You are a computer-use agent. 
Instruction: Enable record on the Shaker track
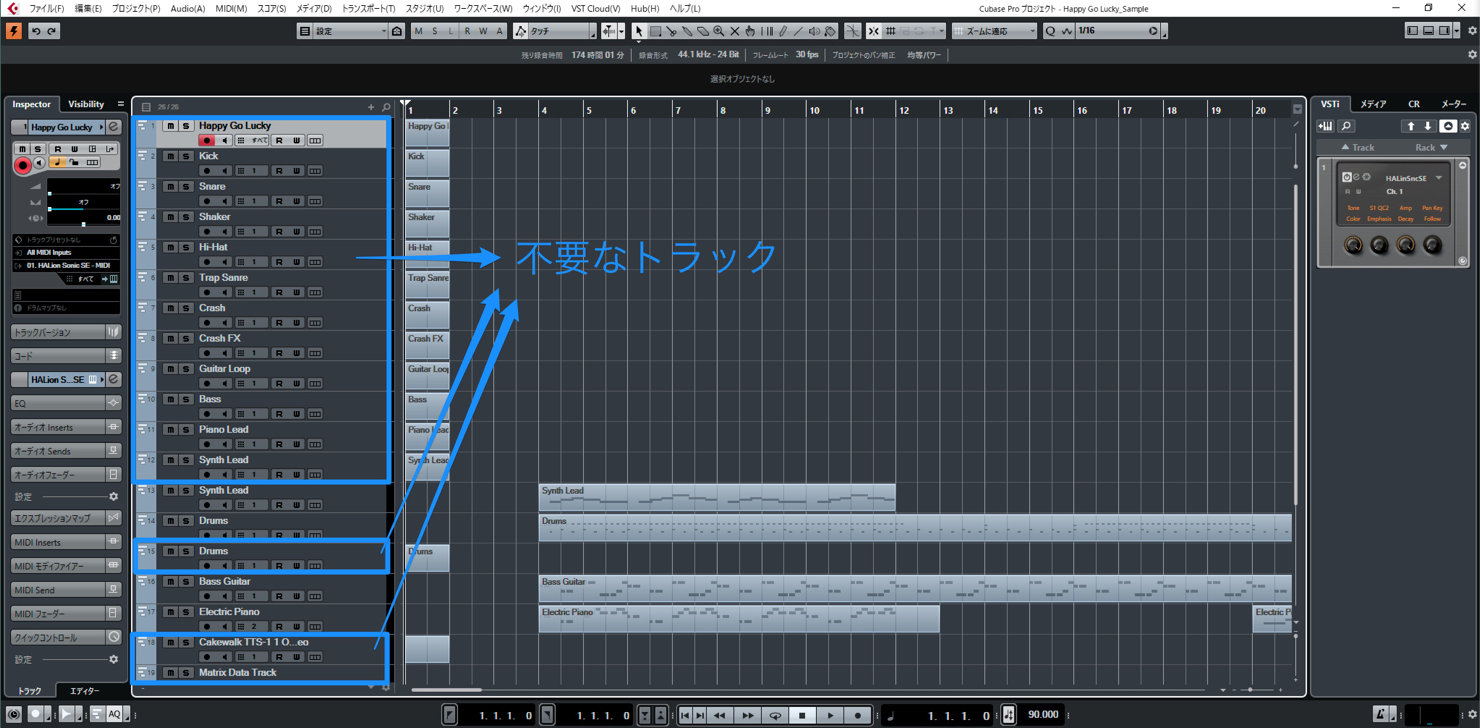tap(208, 232)
